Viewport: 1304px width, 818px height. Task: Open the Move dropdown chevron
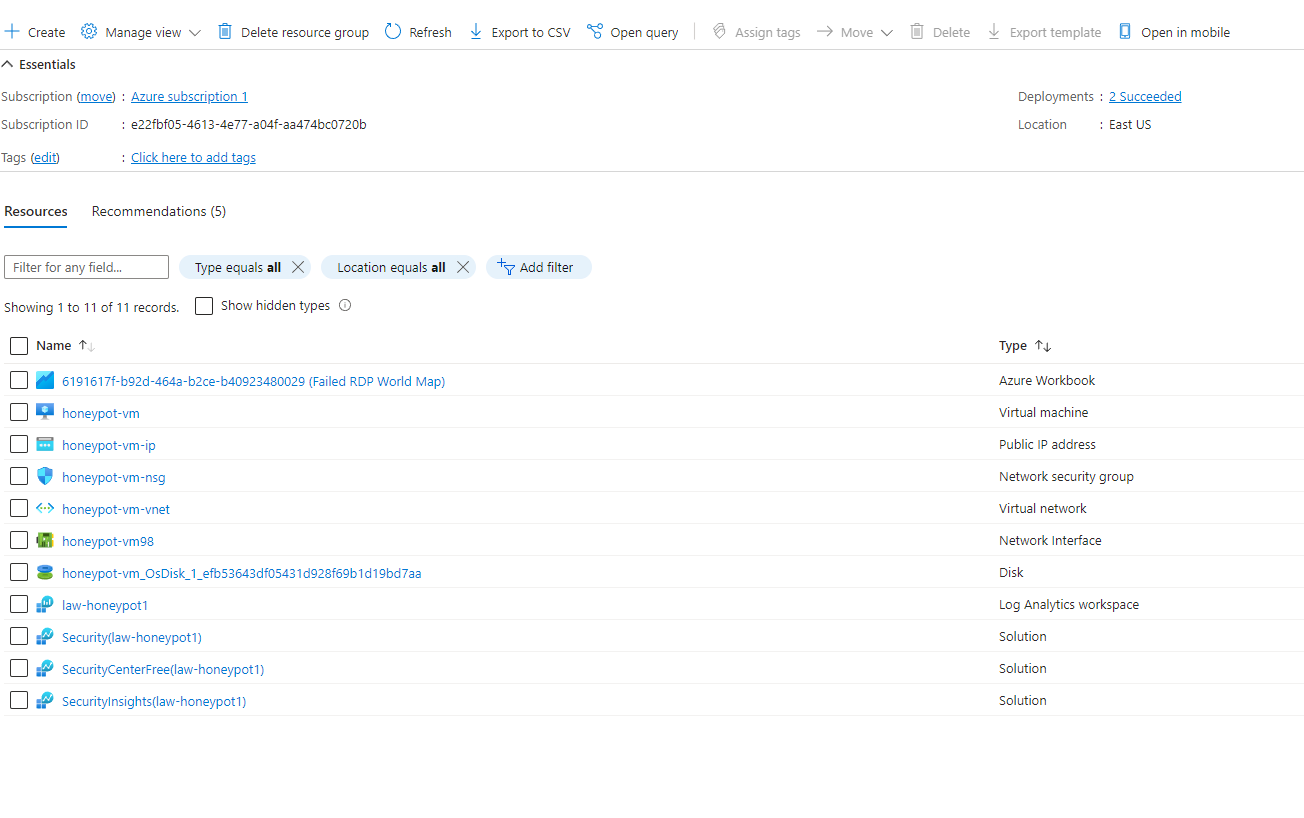coord(887,33)
